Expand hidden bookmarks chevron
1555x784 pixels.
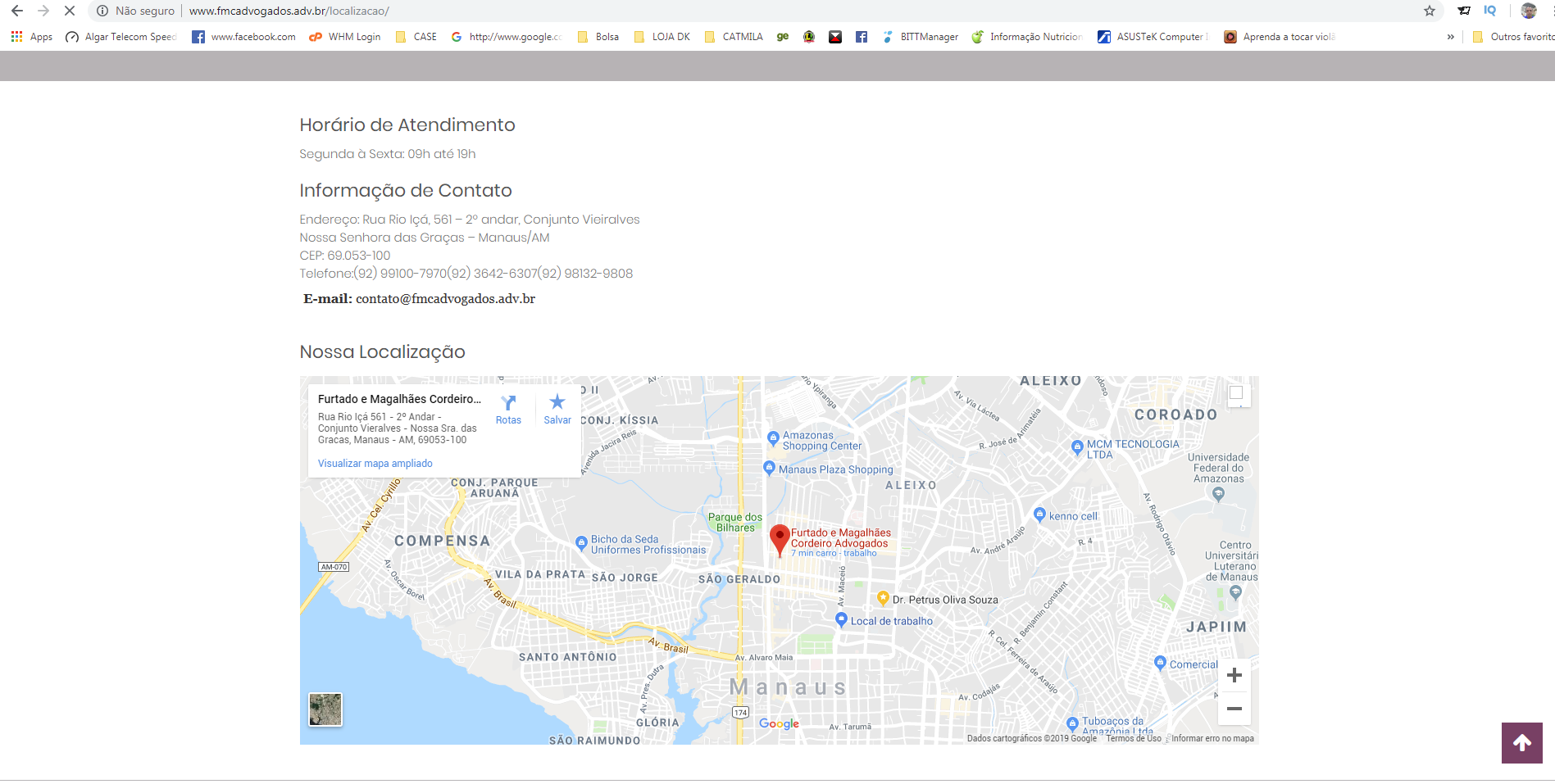point(1450,37)
